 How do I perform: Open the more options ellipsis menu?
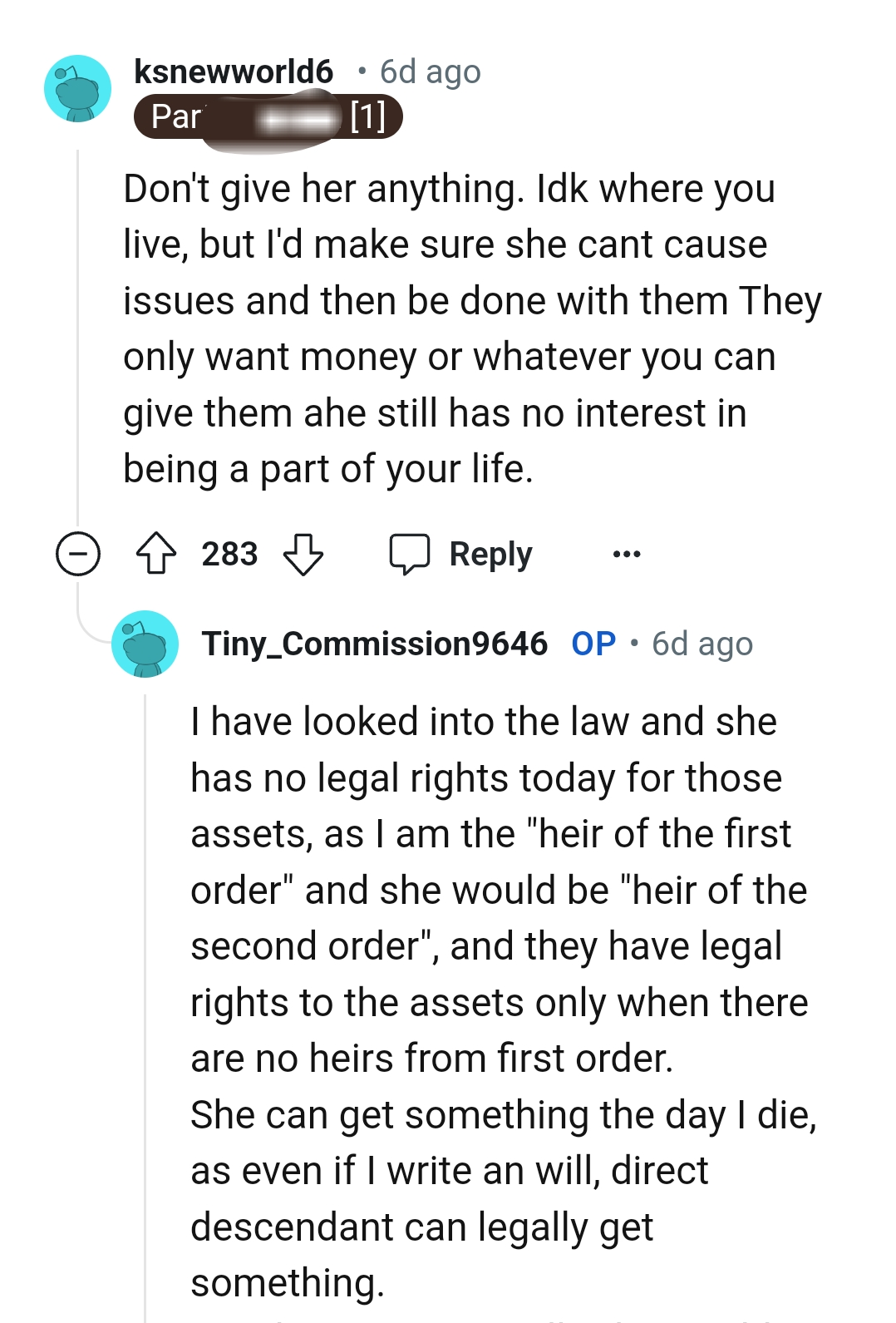[x=628, y=553]
